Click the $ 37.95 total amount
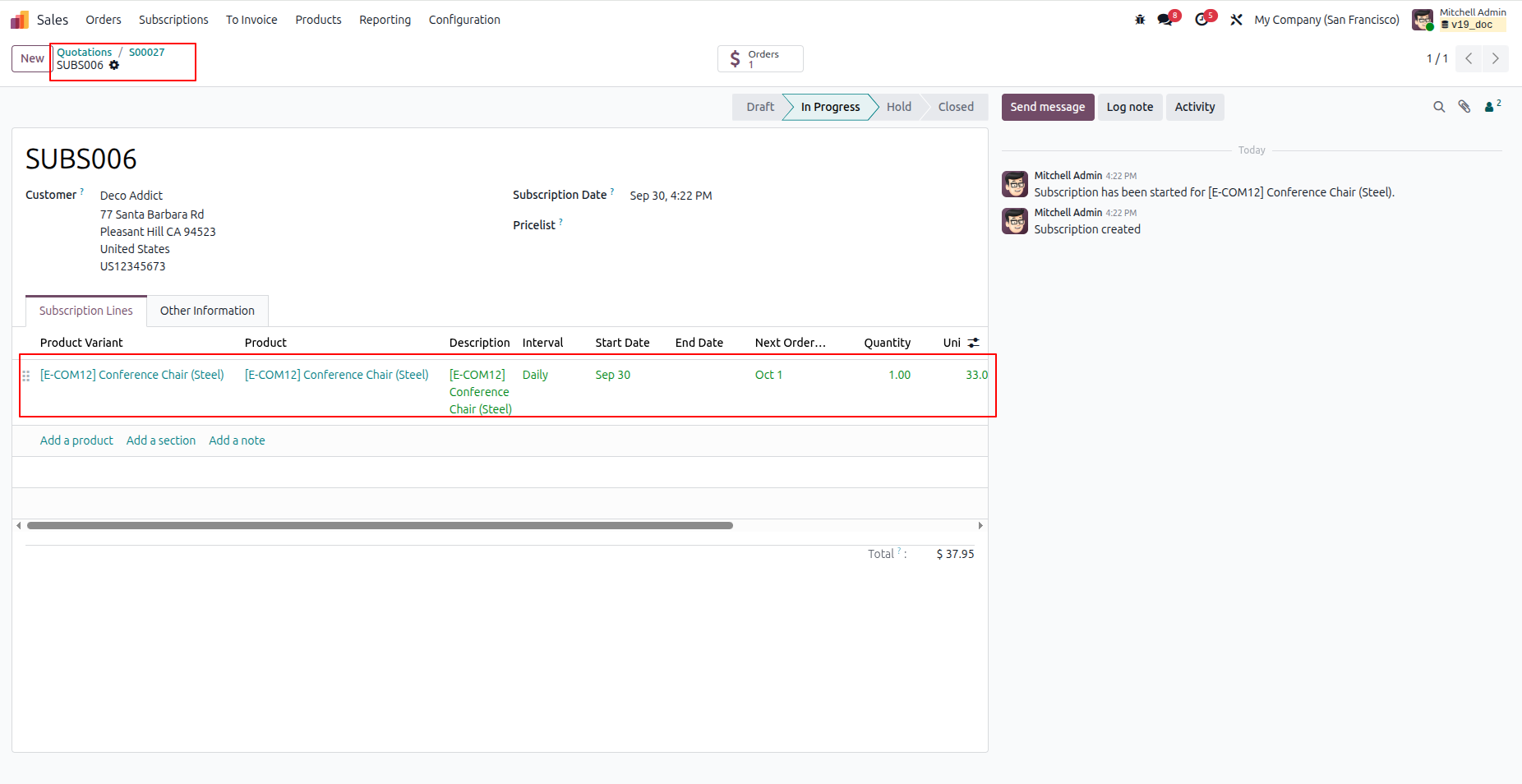The image size is (1522, 784). [x=955, y=554]
